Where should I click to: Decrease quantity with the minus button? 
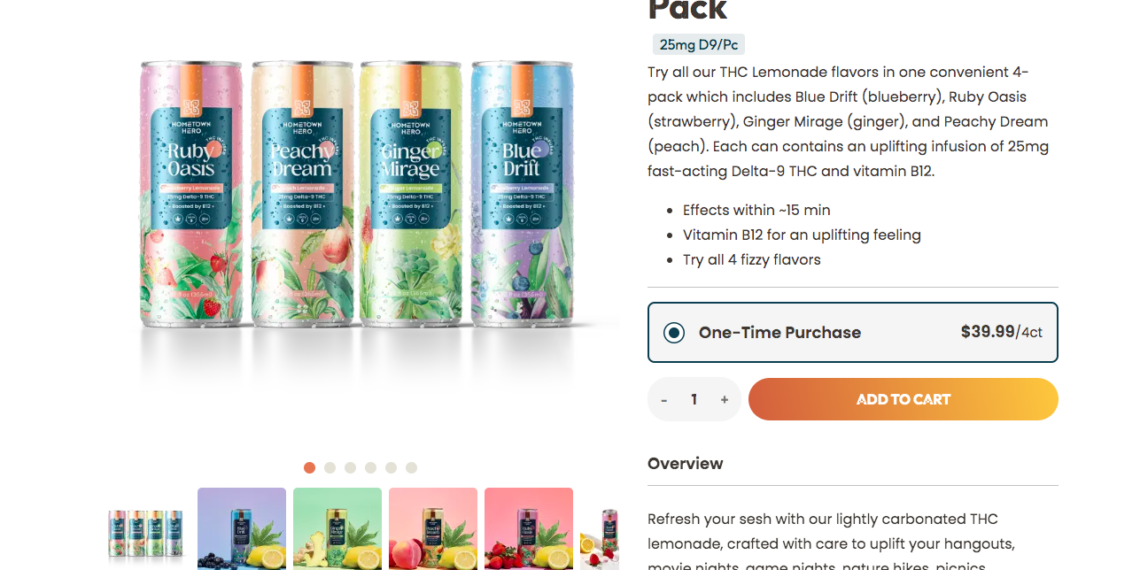664,400
